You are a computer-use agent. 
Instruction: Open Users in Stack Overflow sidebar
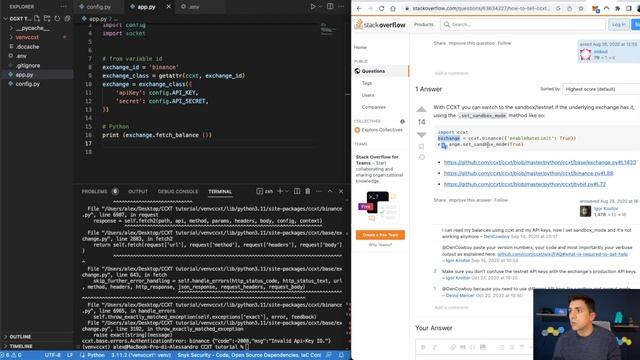[368, 95]
